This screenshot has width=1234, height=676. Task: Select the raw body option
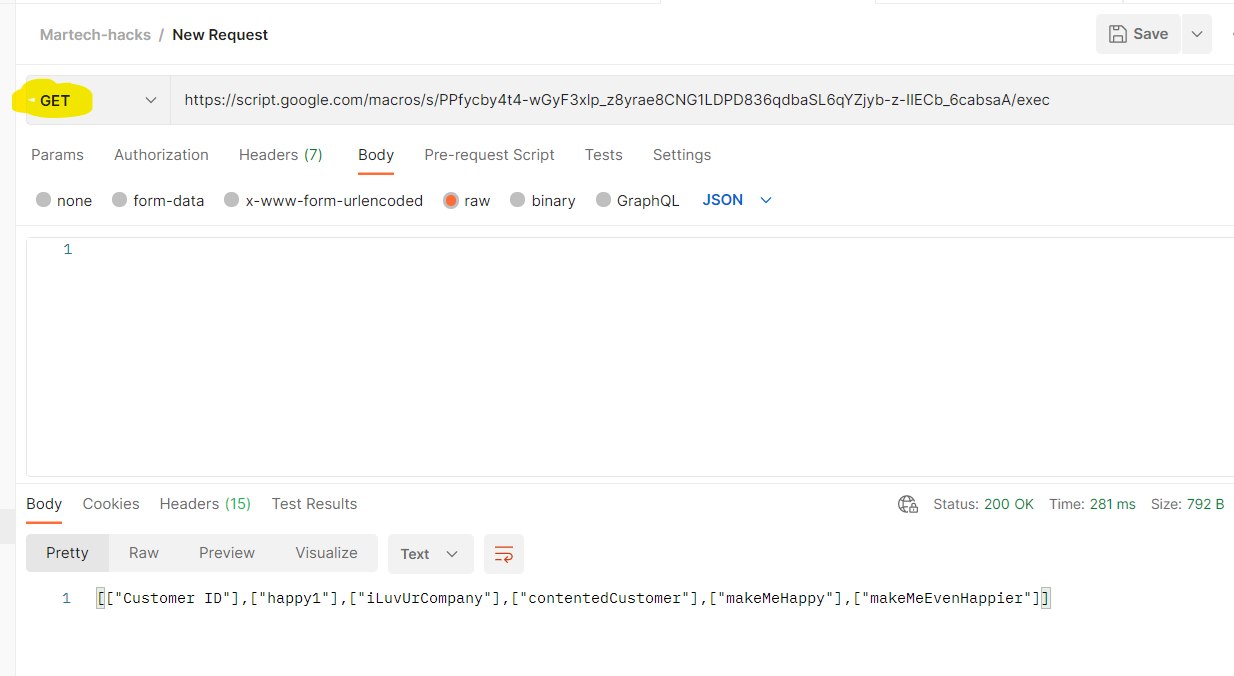click(x=467, y=200)
